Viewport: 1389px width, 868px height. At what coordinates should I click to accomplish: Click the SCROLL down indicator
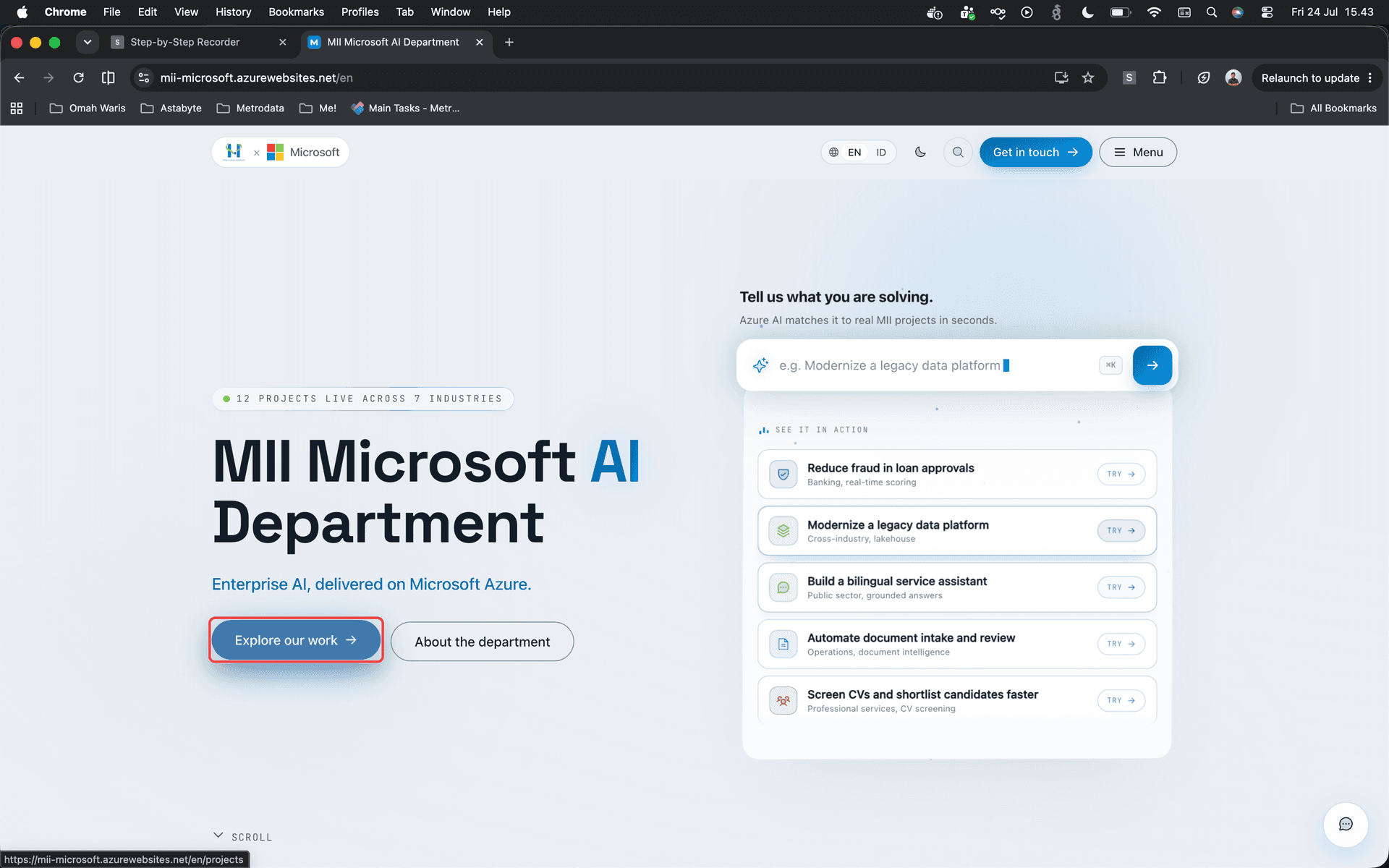point(243,836)
